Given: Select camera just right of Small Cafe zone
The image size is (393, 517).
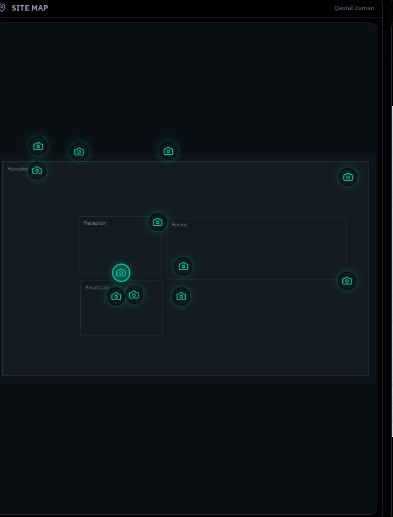Looking at the screenshot, I should point(181,296).
